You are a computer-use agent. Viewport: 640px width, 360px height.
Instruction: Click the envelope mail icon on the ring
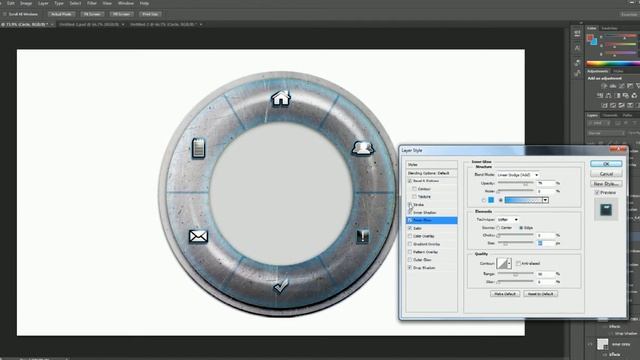tap(198, 236)
